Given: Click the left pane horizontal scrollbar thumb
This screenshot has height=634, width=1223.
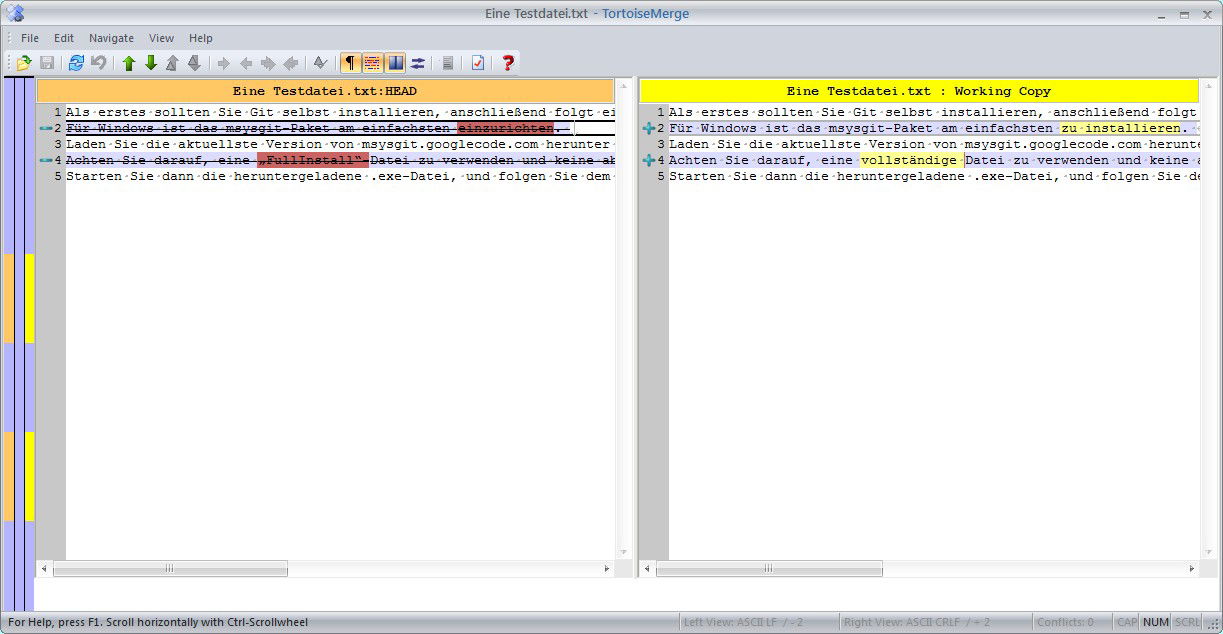Looking at the screenshot, I should click(170, 568).
